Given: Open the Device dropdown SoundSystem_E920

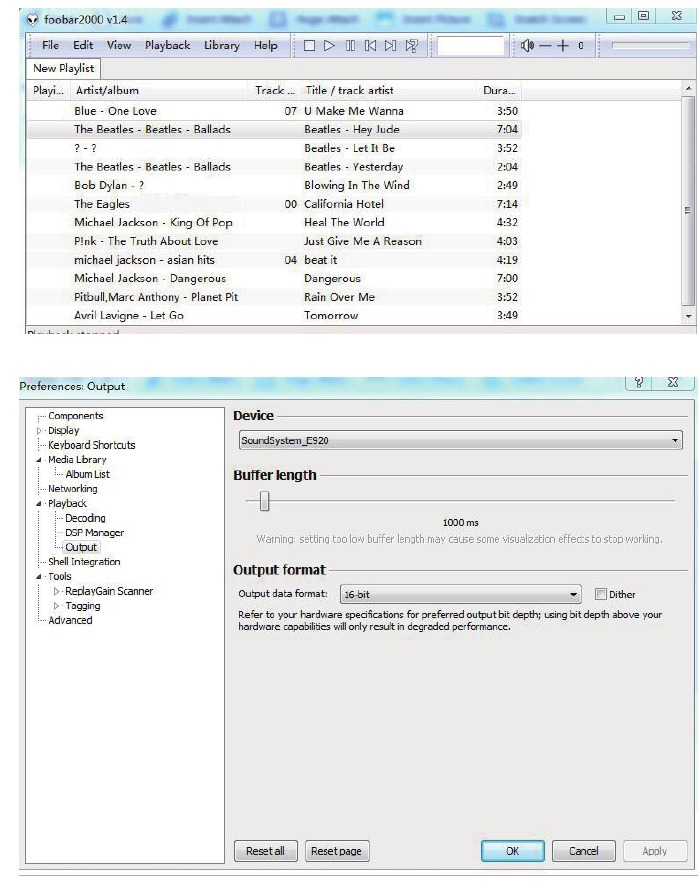Looking at the screenshot, I should [460, 440].
